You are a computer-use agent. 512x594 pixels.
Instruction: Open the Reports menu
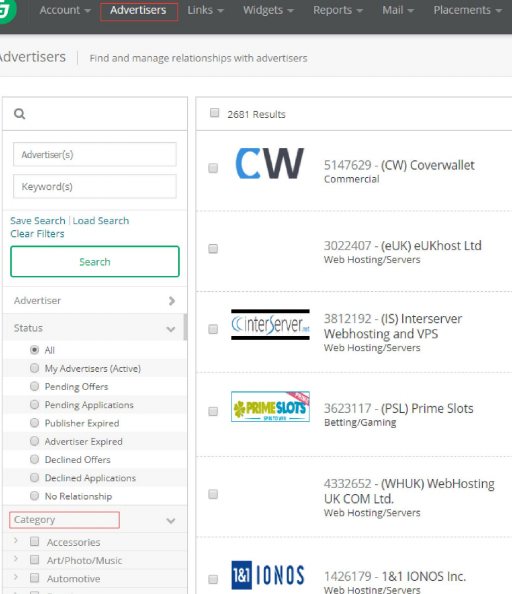[338, 10]
